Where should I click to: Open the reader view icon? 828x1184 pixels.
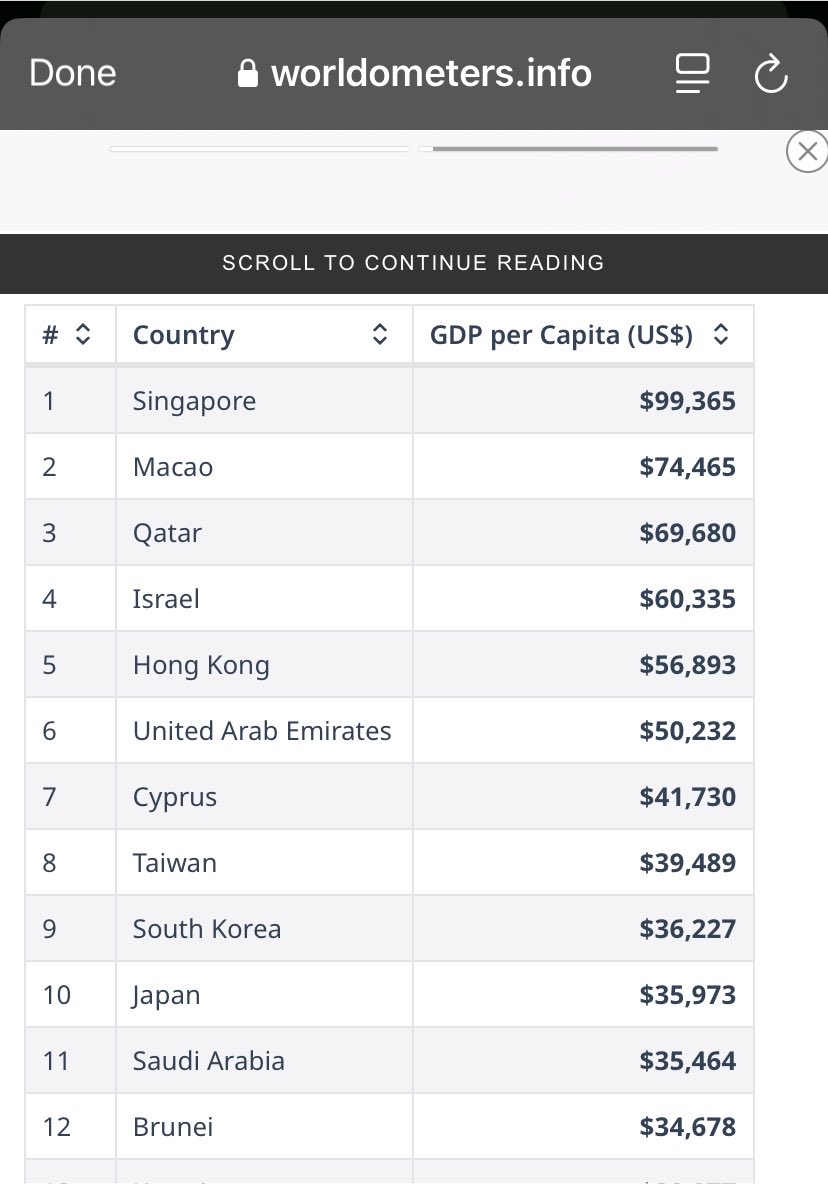(692, 73)
